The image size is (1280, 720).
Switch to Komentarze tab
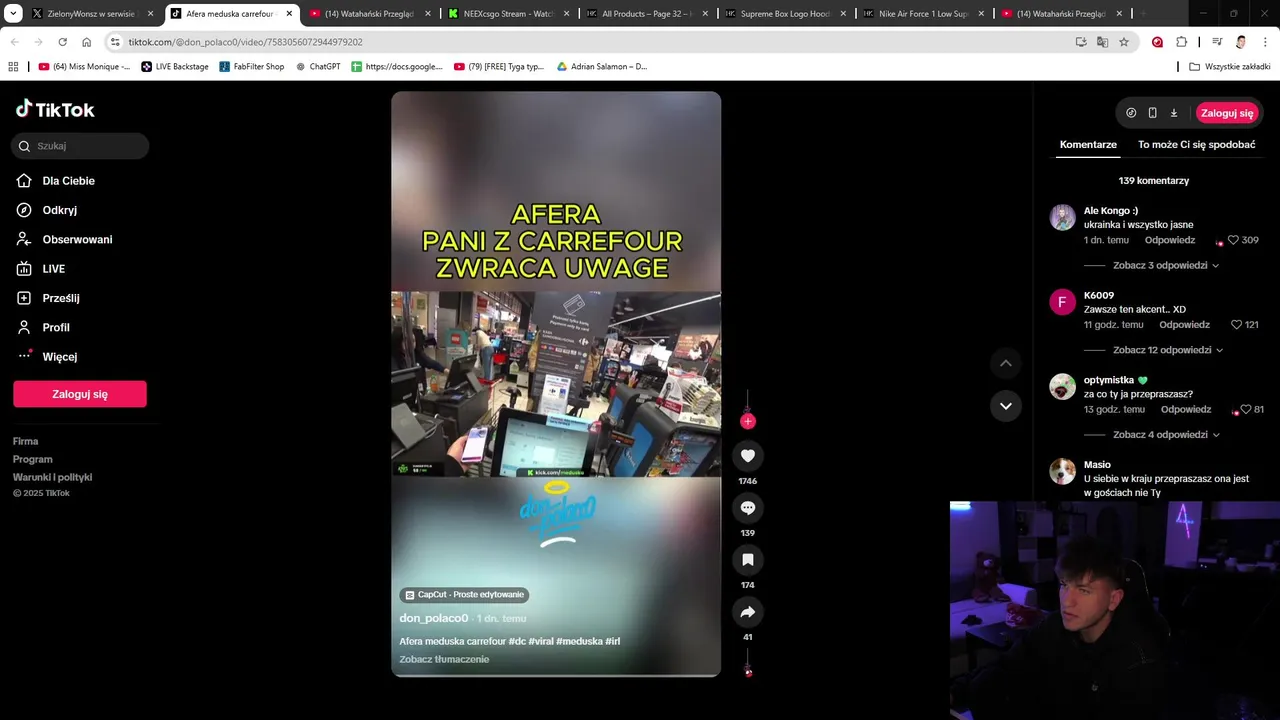(x=1088, y=145)
